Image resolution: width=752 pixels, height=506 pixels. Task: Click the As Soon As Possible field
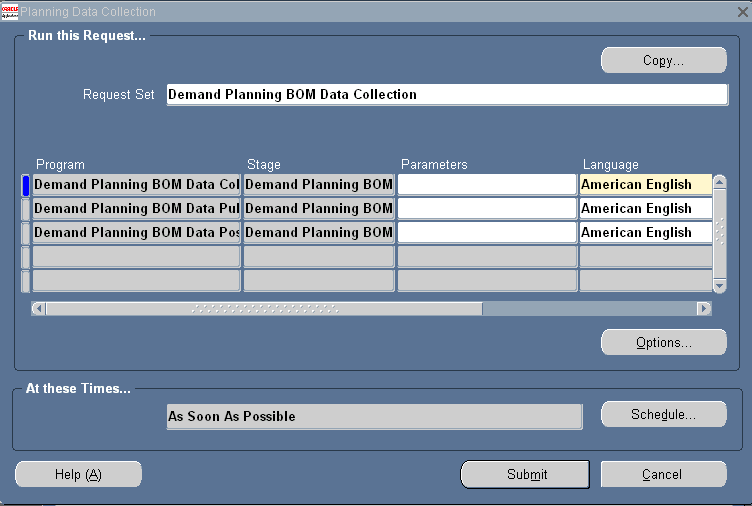pos(375,416)
